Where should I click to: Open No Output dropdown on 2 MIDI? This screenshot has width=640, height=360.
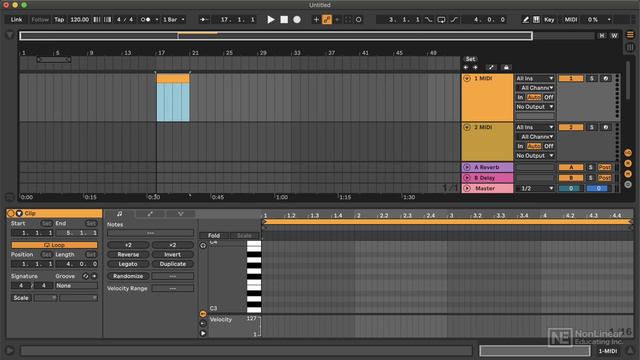[535, 156]
